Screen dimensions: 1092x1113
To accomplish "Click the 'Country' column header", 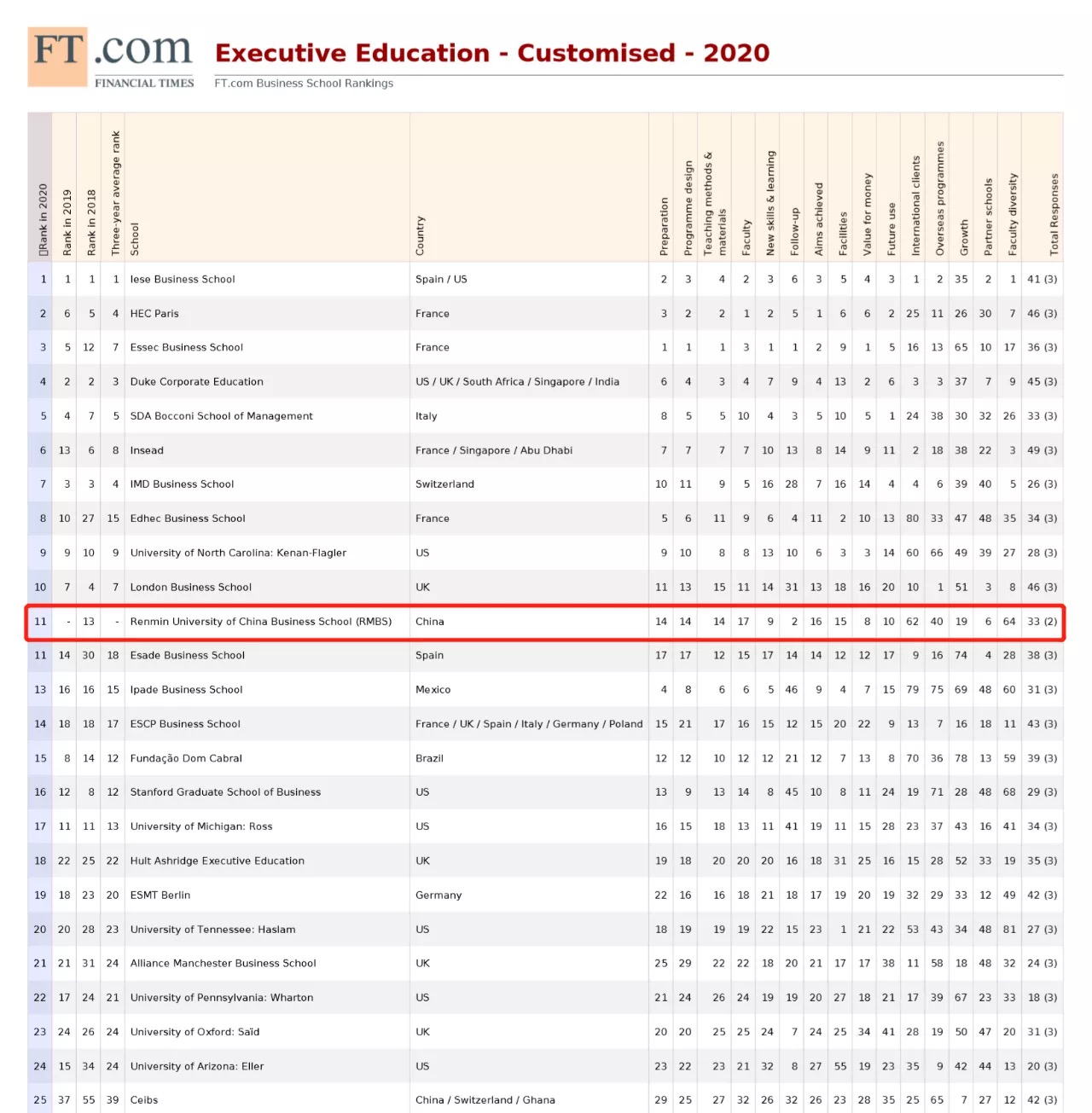I will (420, 235).
